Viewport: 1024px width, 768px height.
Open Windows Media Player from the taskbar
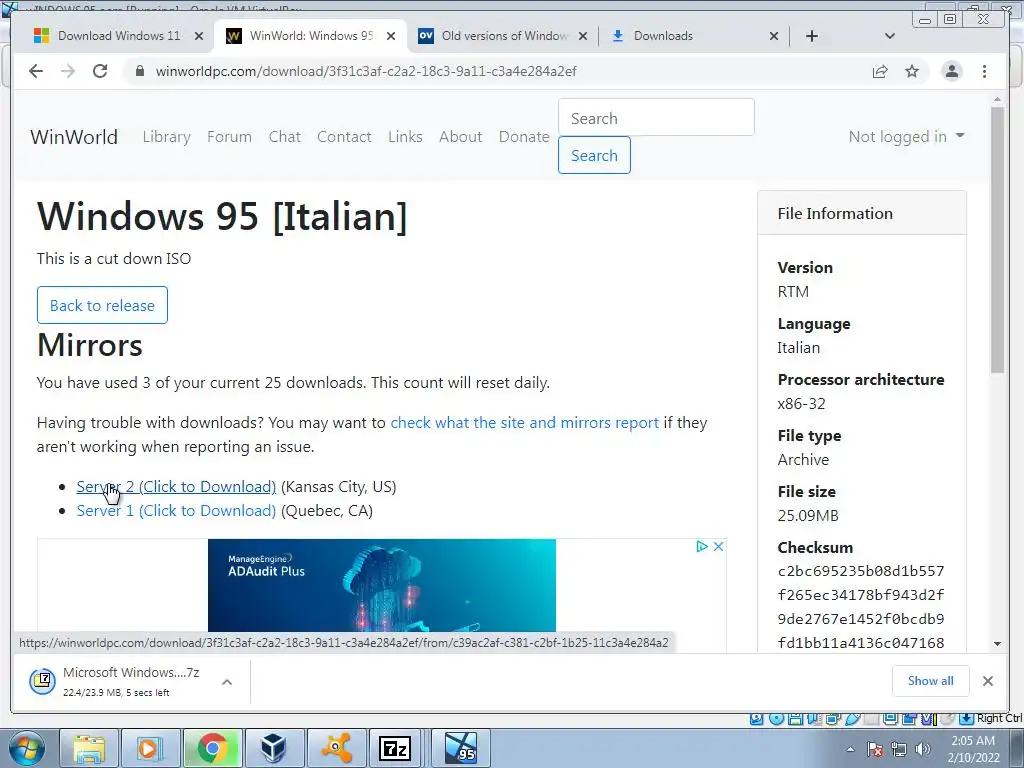(150, 748)
